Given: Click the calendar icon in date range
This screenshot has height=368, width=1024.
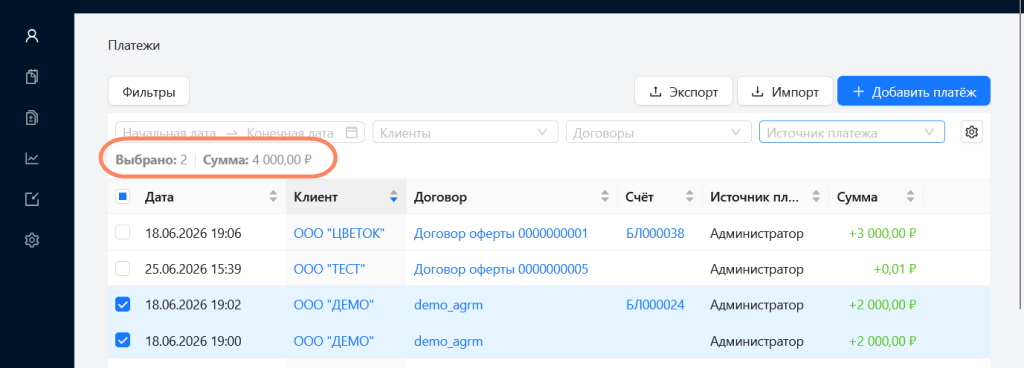Looking at the screenshot, I should pos(351,132).
